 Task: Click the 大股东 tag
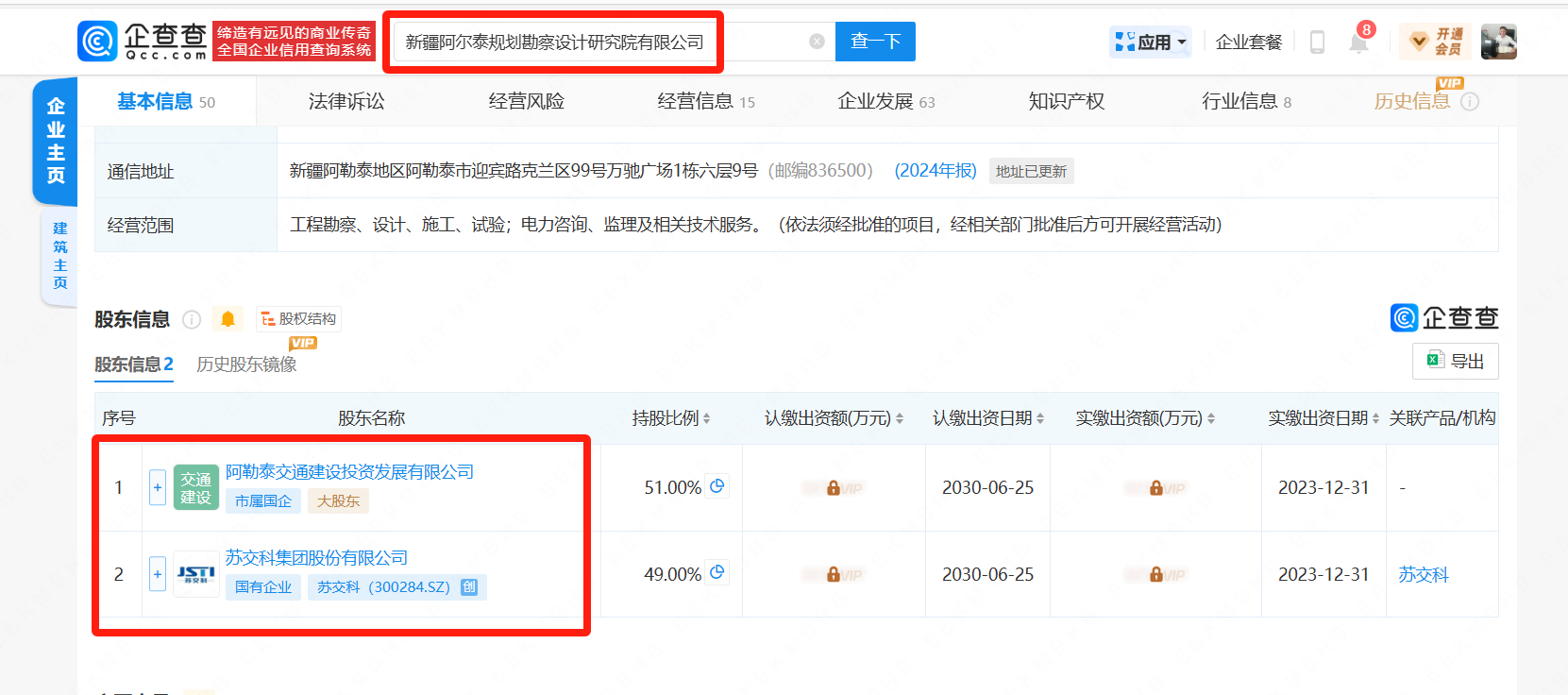[338, 501]
